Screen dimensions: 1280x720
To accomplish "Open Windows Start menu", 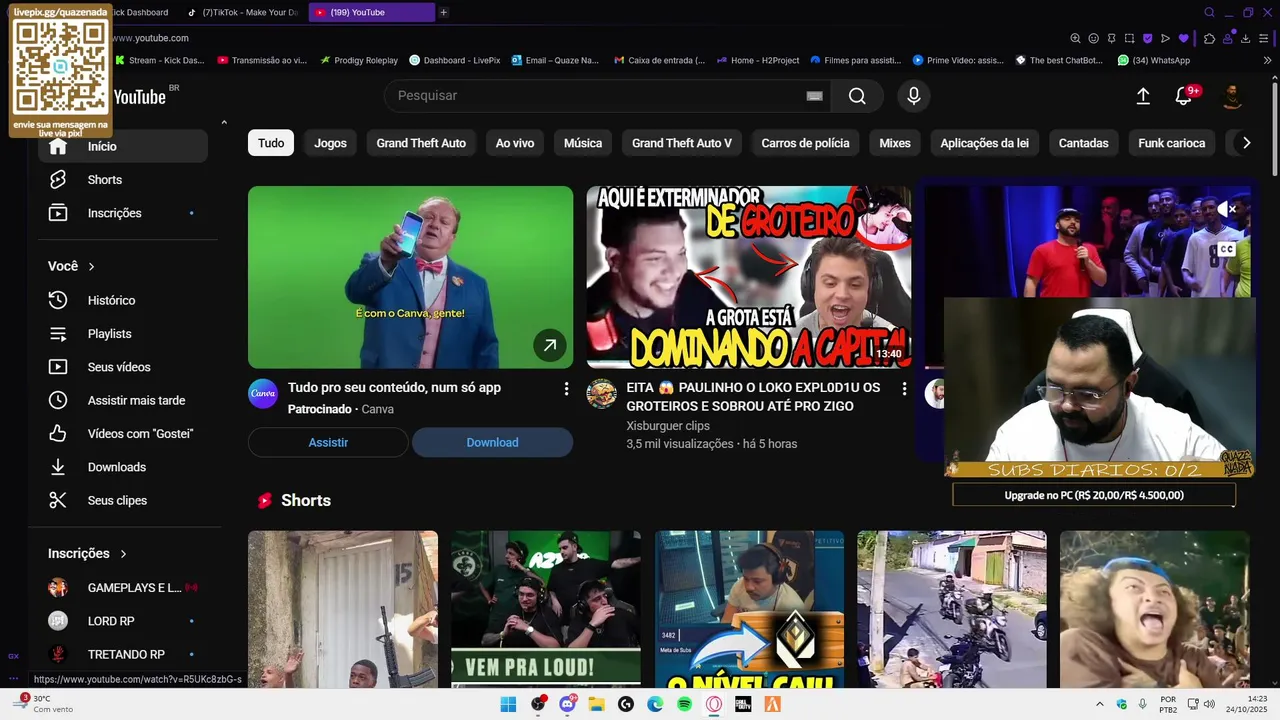I will click(508, 704).
